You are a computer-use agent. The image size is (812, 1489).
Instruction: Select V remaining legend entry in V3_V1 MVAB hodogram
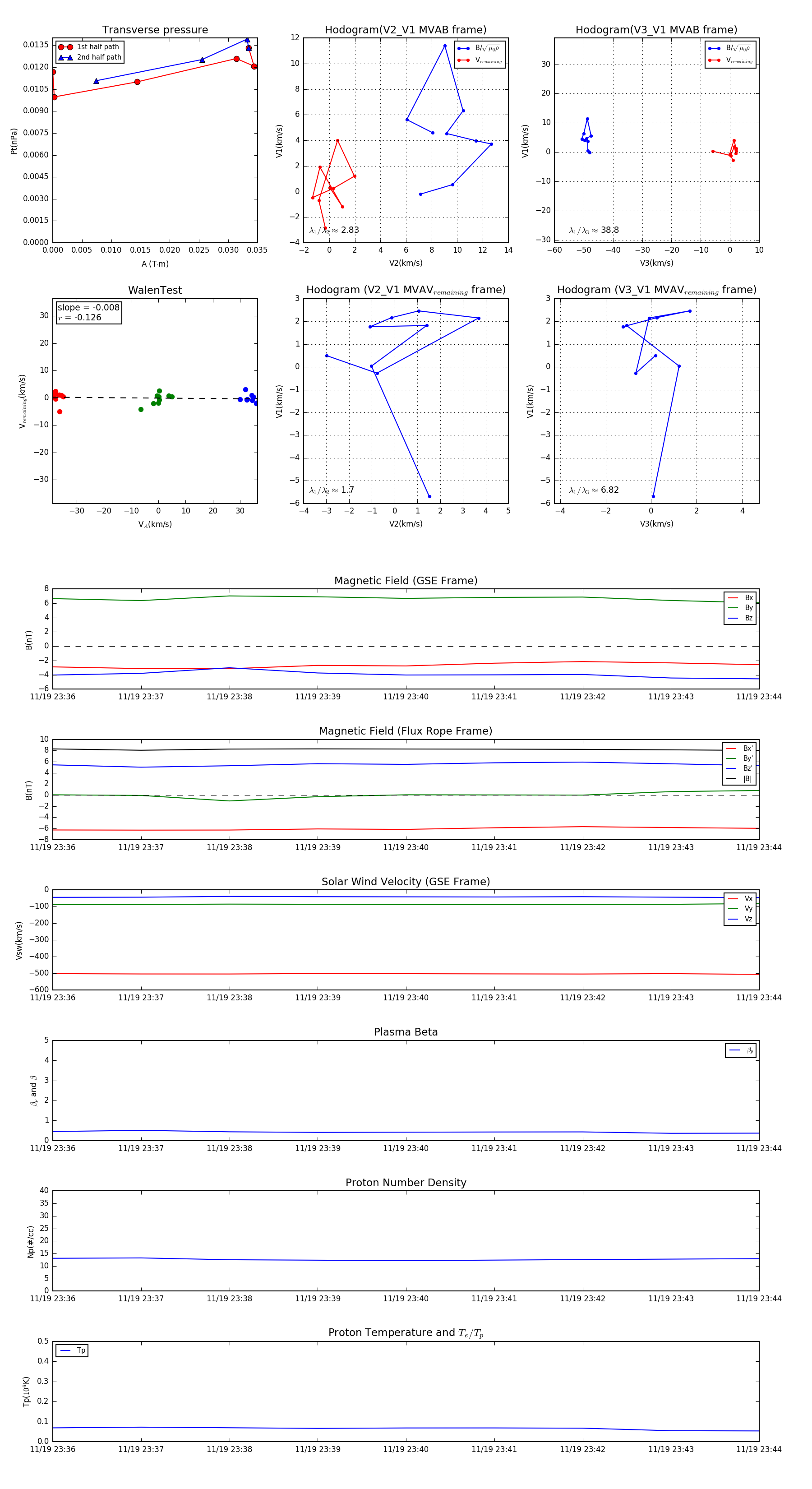point(730,60)
